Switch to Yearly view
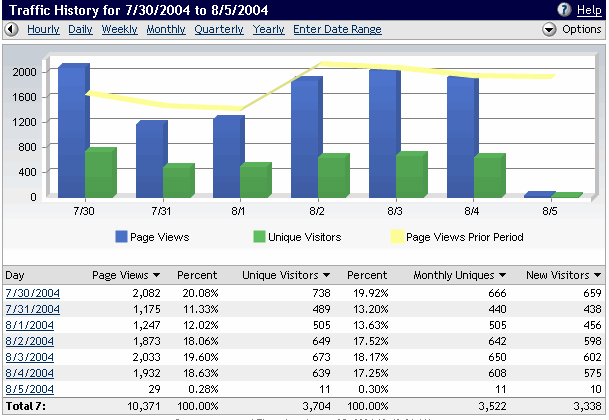The height and width of the screenshot is (420, 609). 268,30
